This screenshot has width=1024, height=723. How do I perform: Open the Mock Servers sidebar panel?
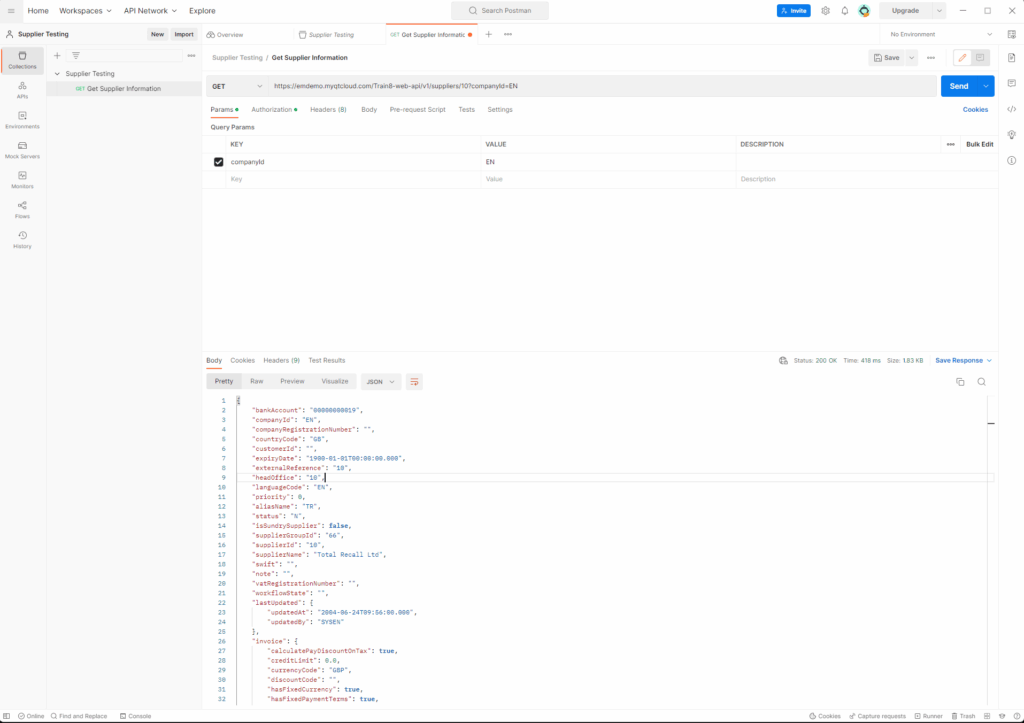[22, 150]
